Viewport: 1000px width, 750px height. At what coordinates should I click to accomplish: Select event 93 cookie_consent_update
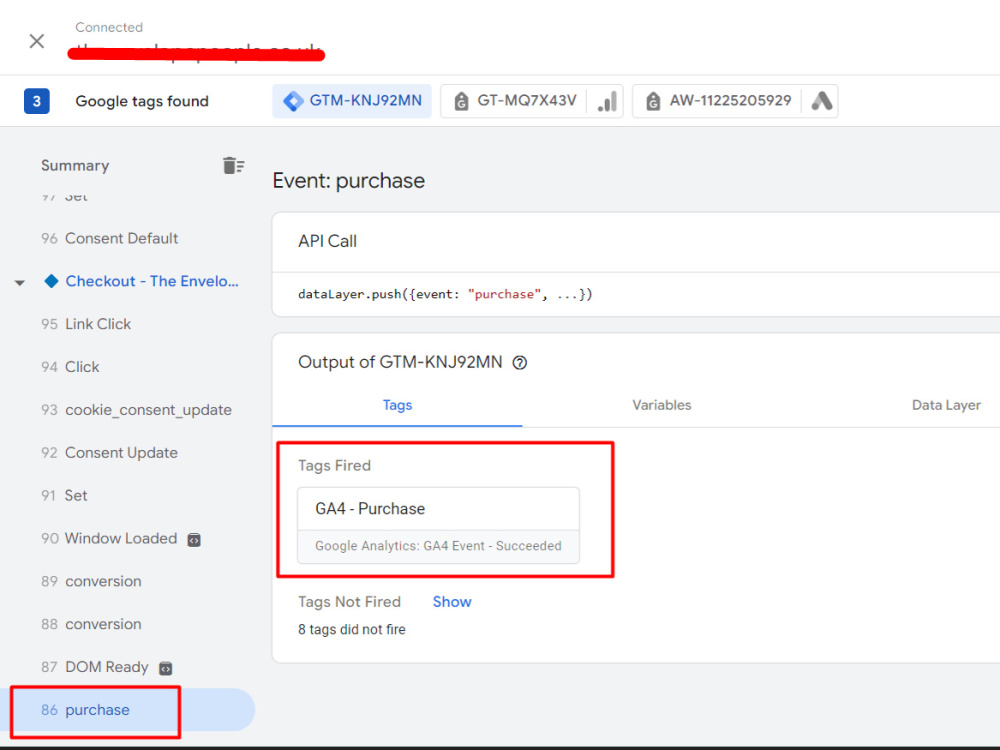click(x=136, y=409)
